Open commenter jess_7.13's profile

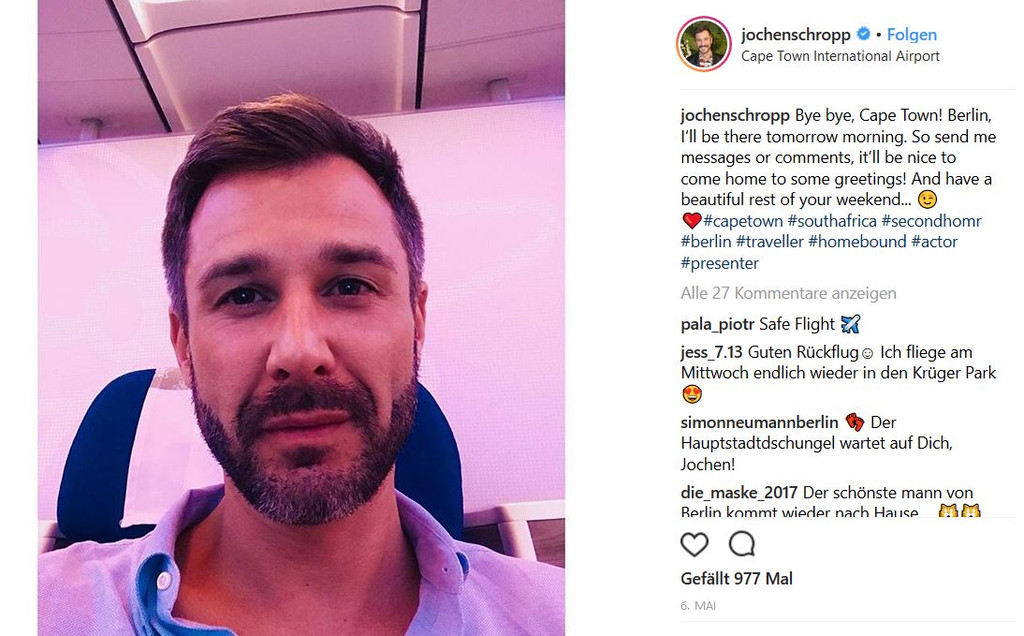[x=711, y=352]
